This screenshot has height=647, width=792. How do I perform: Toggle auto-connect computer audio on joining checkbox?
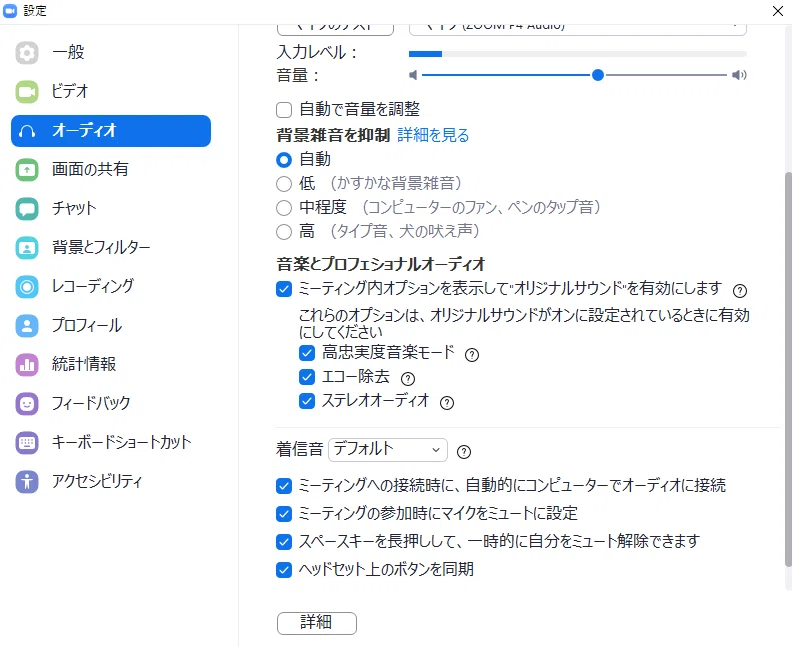(x=284, y=486)
